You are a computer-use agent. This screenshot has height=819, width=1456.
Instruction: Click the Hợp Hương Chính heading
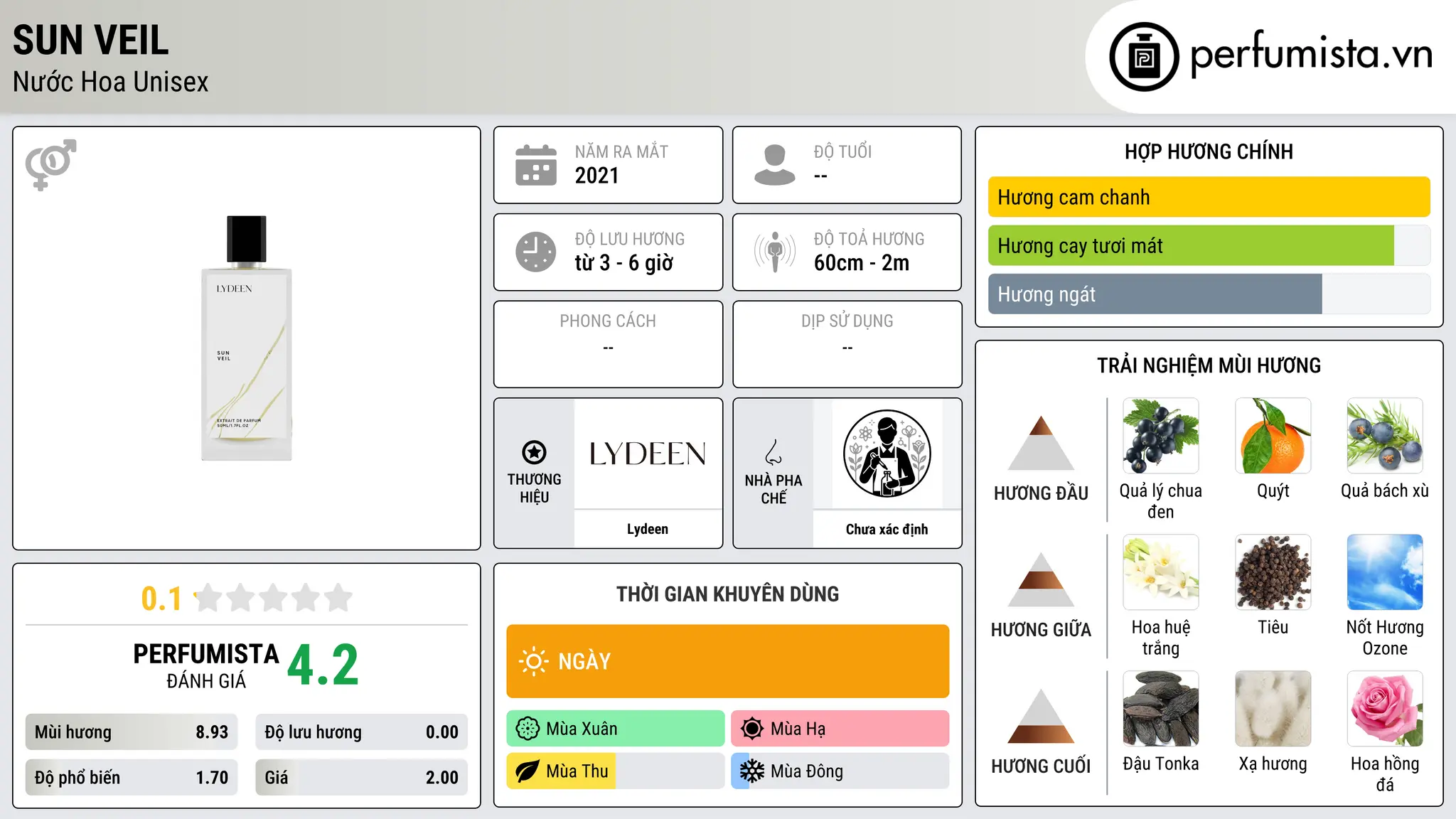[x=1209, y=151]
